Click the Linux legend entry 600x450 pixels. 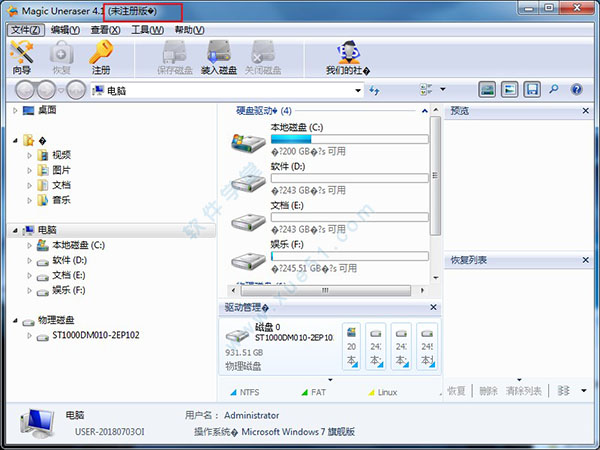(383, 392)
